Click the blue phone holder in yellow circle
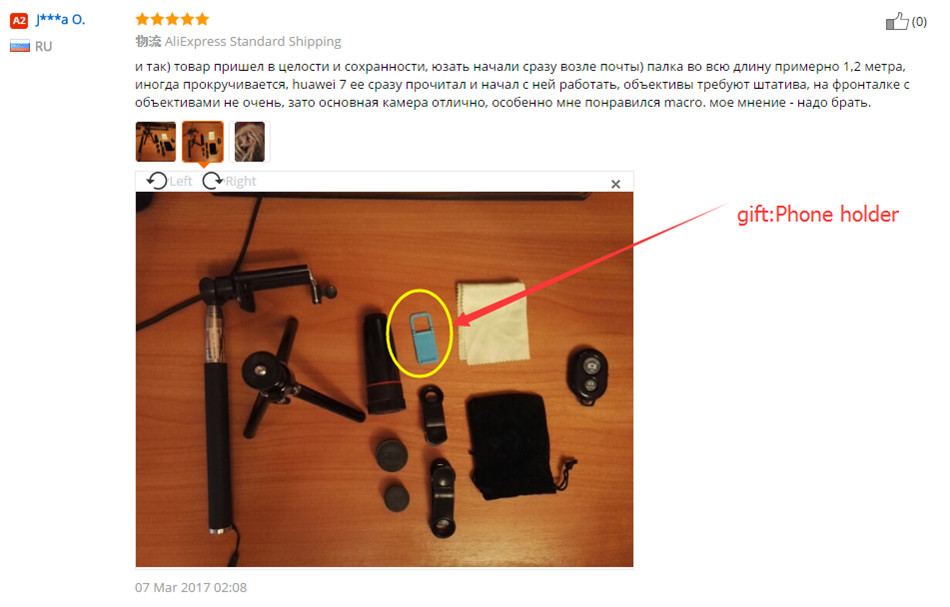 [421, 337]
